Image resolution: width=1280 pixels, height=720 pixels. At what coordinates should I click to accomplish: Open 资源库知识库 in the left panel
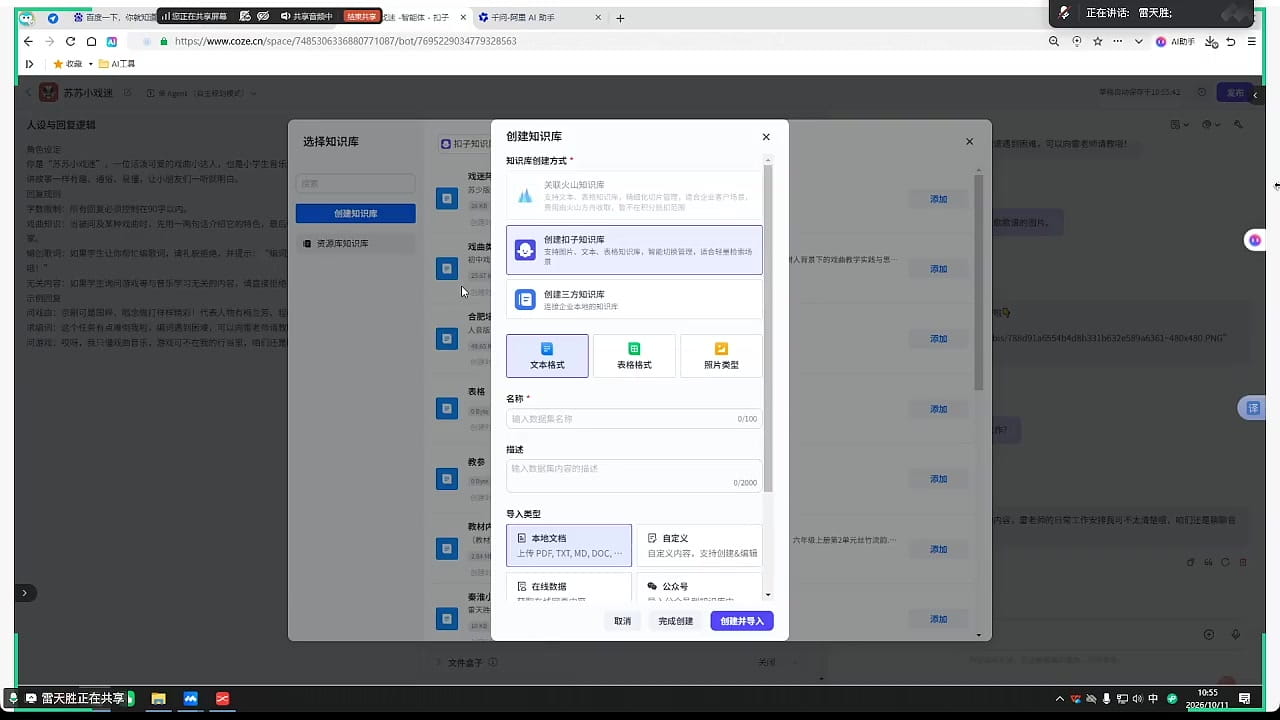pyautogui.click(x=356, y=243)
